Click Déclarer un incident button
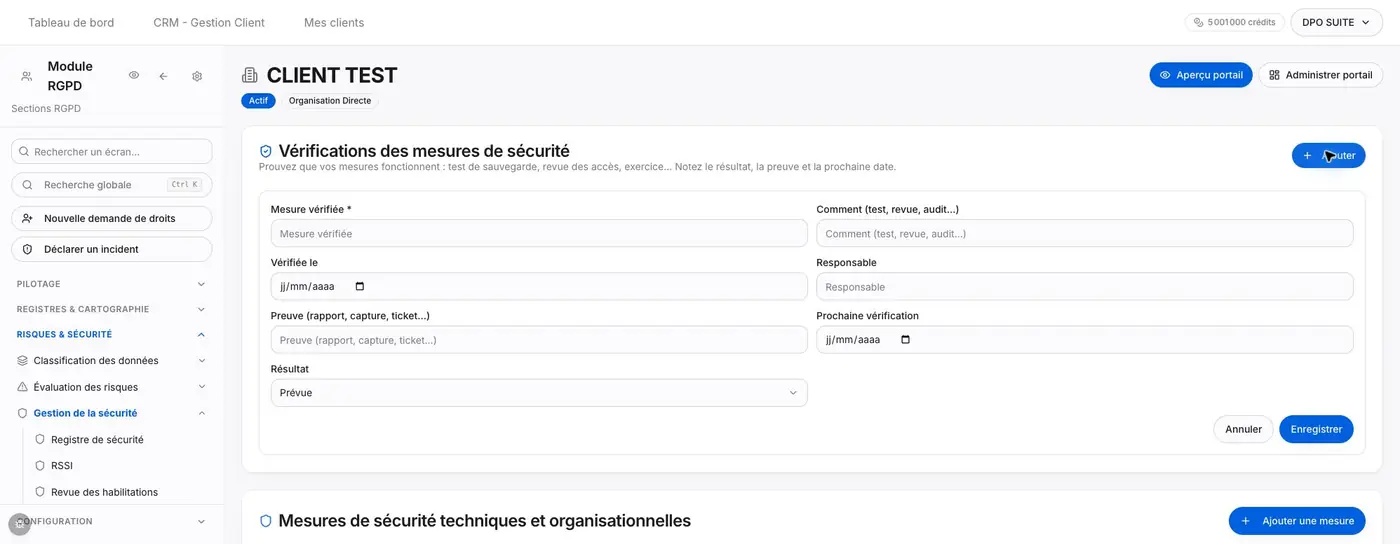 point(111,249)
